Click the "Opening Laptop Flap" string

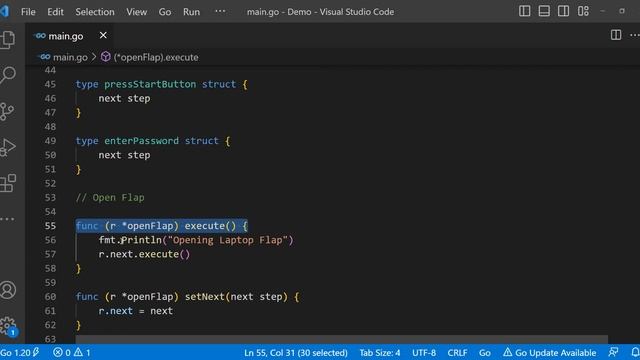(228, 240)
